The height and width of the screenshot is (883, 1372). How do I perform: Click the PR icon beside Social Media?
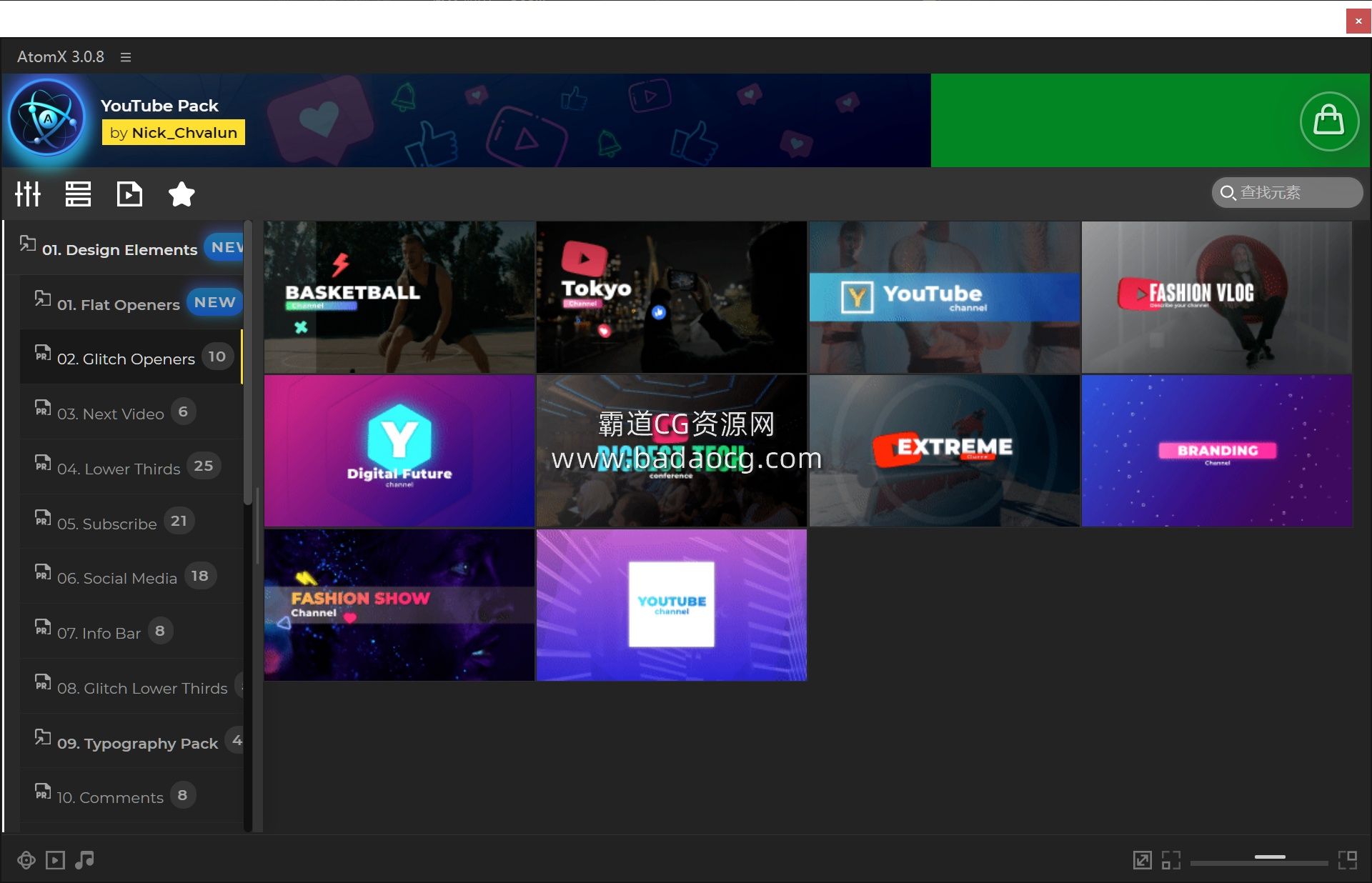43,572
